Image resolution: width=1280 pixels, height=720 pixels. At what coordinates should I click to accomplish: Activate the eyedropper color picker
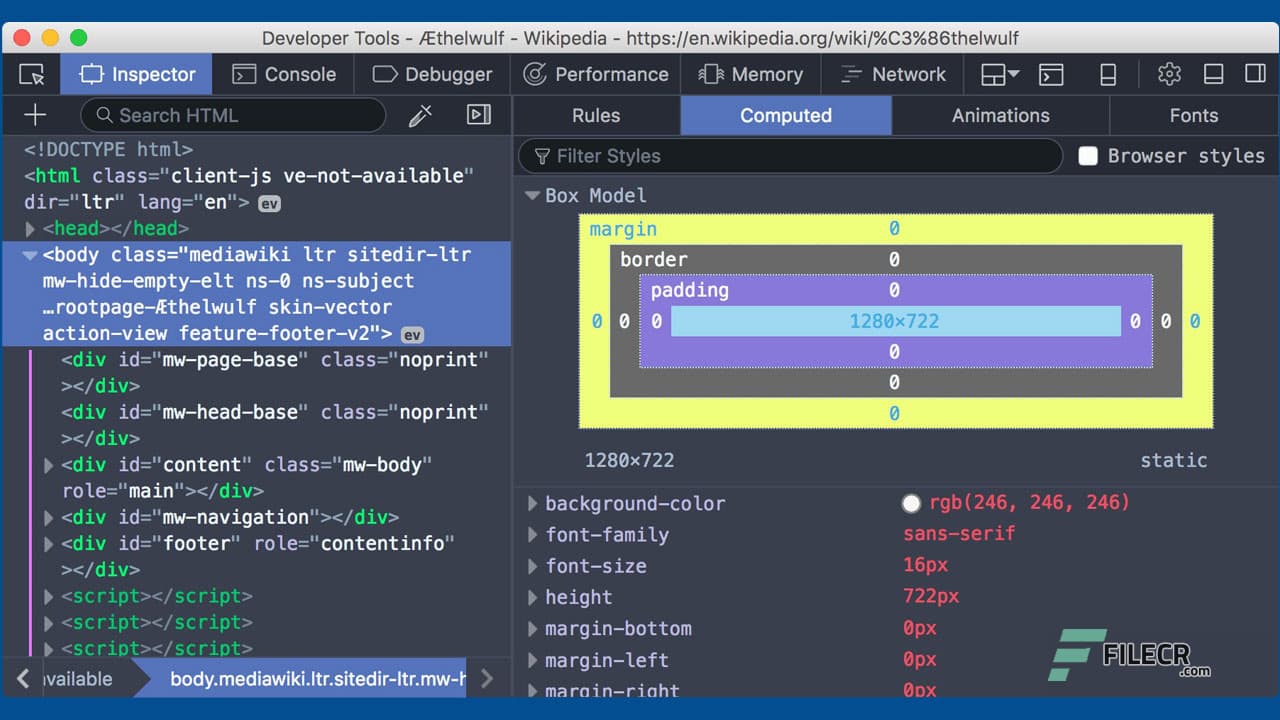(419, 114)
